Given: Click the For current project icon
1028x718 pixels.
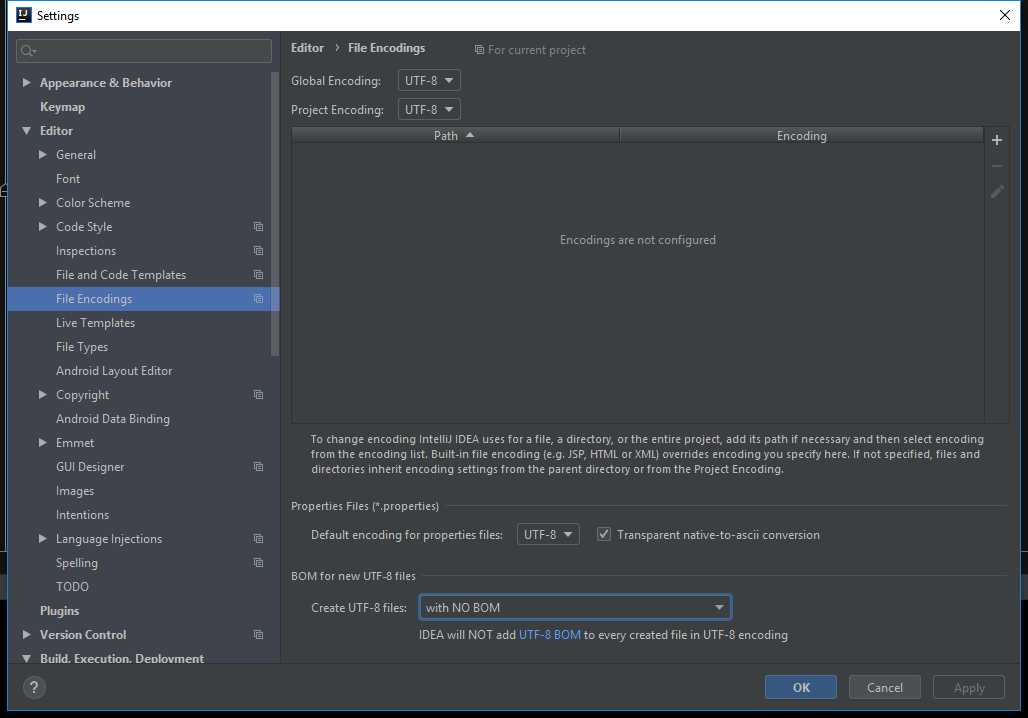Looking at the screenshot, I should click(x=479, y=50).
